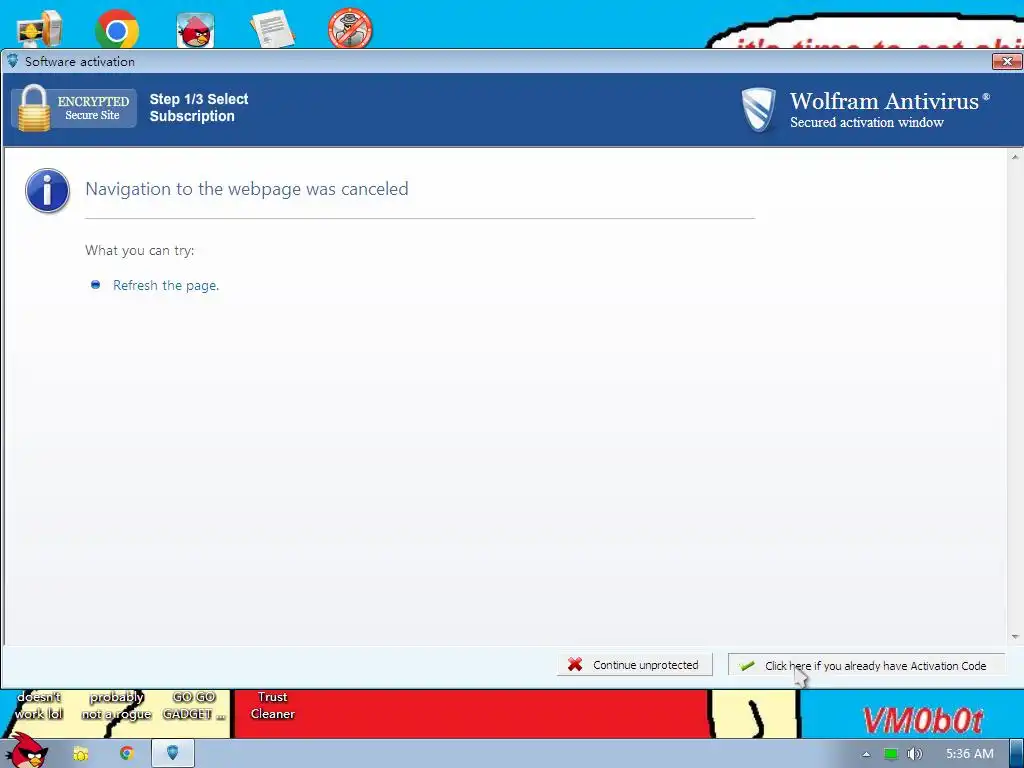Close the Software activation window
Screen dimensions: 1024x768
coord(1006,61)
